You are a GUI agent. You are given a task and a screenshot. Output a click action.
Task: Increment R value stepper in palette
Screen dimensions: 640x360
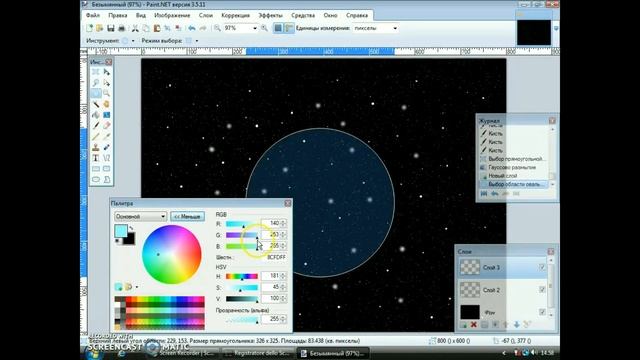283,221
